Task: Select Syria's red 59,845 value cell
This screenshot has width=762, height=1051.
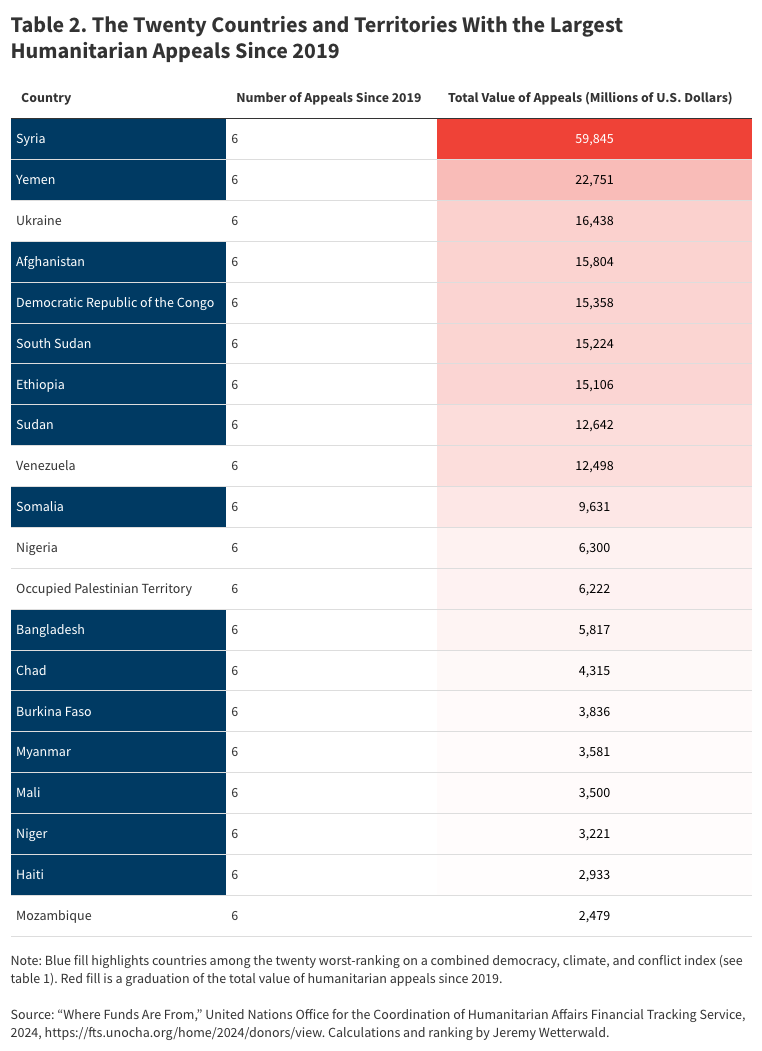Action: pos(594,139)
